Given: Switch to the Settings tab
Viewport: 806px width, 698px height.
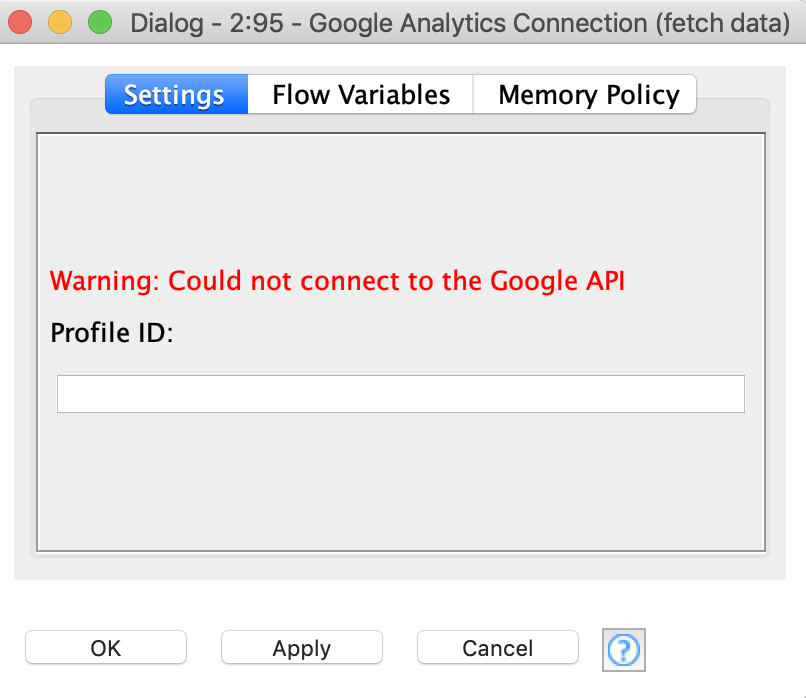Looking at the screenshot, I should tap(175, 95).
